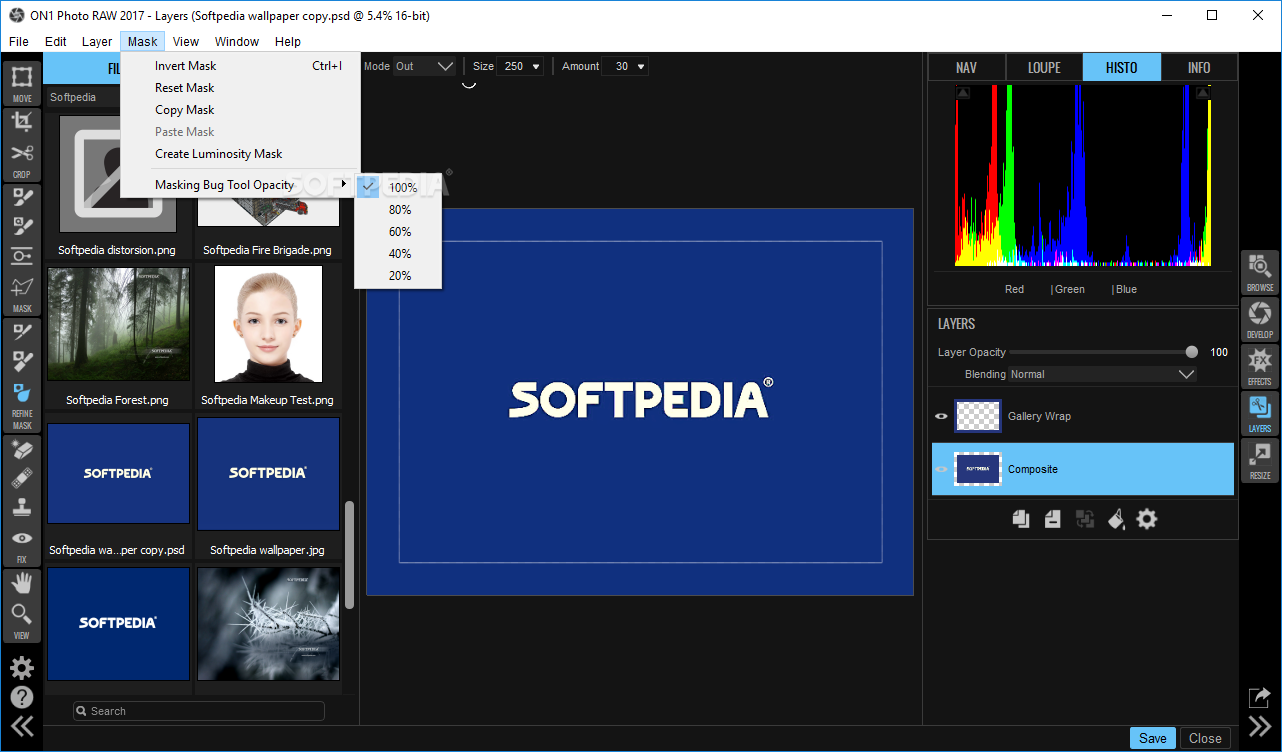Select the Retouch bandage tool
The image size is (1282, 752).
tap(22, 478)
